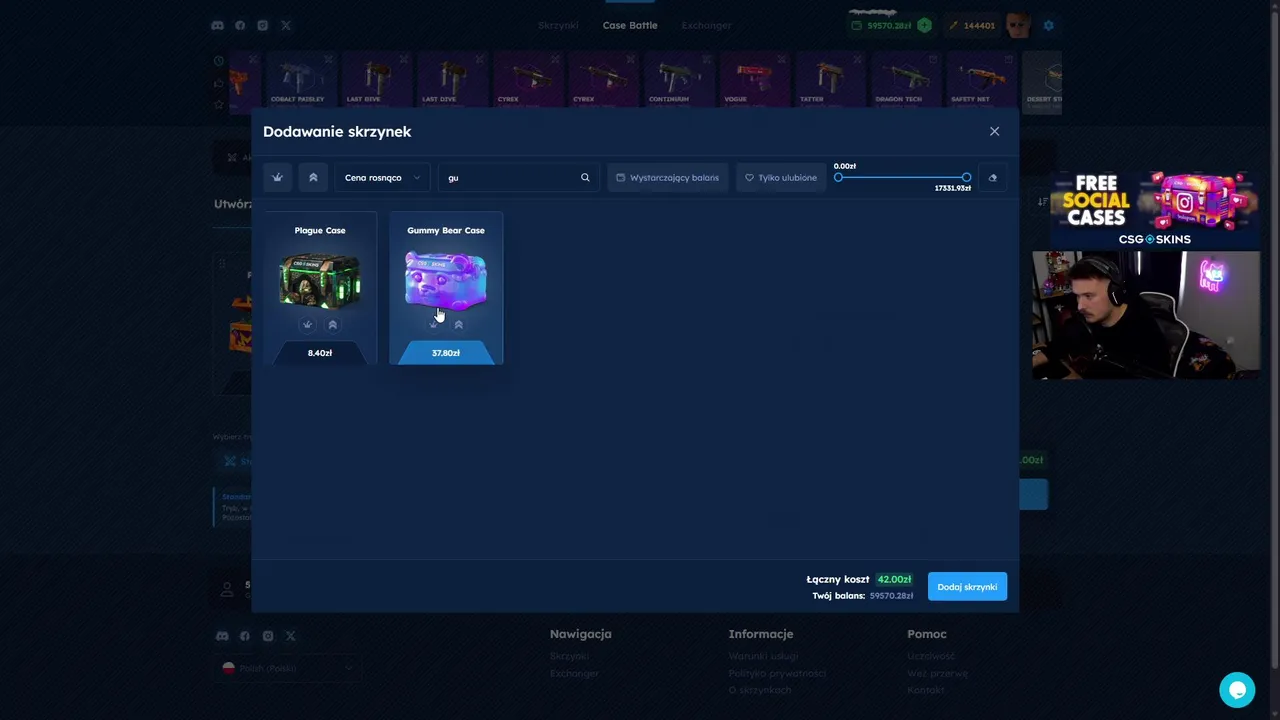This screenshot has width=1280, height=720.
Task: Click the 42.00zł total cost value
Action: click(x=894, y=579)
